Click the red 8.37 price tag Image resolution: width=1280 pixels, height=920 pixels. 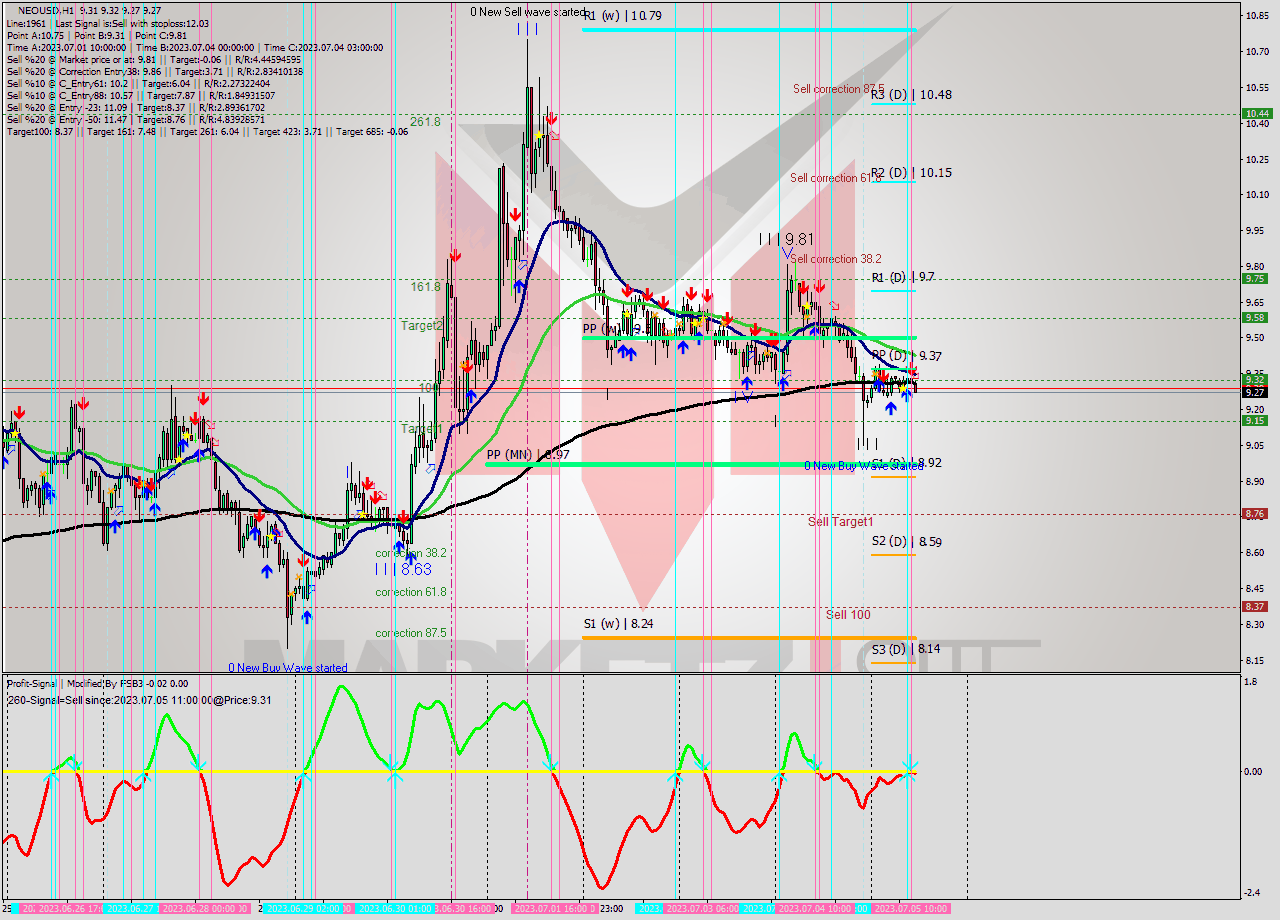(x=1255, y=607)
